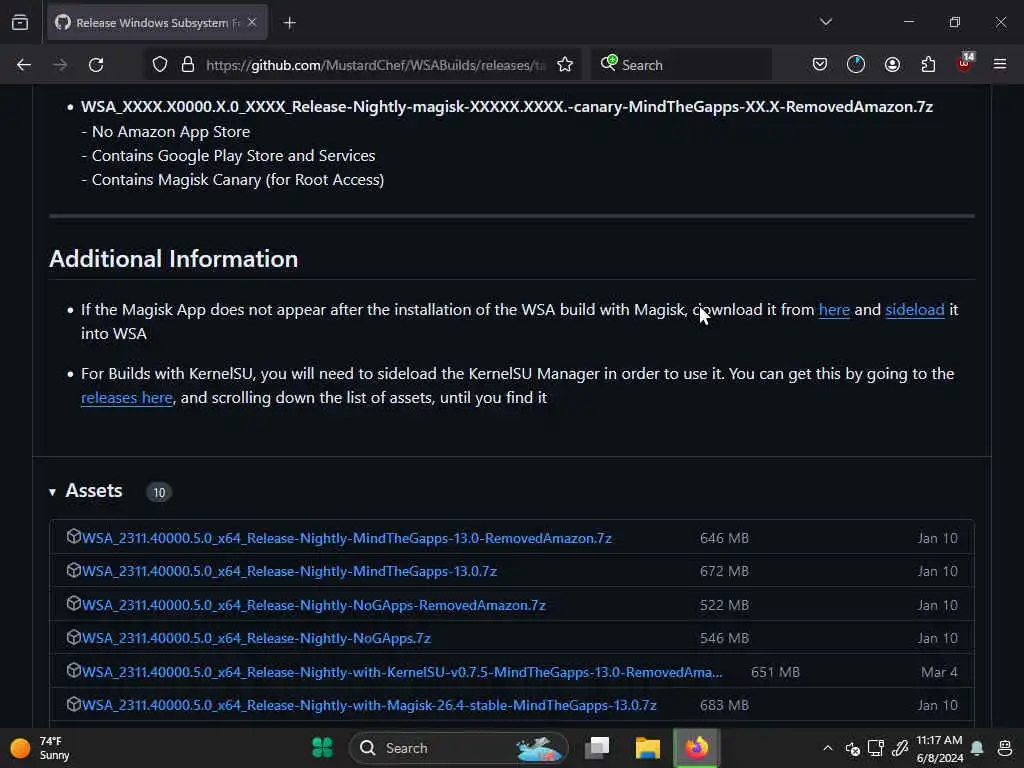Click the github.com URL address field
Viewport: 1024px width, 768px height.
point(376,65)
